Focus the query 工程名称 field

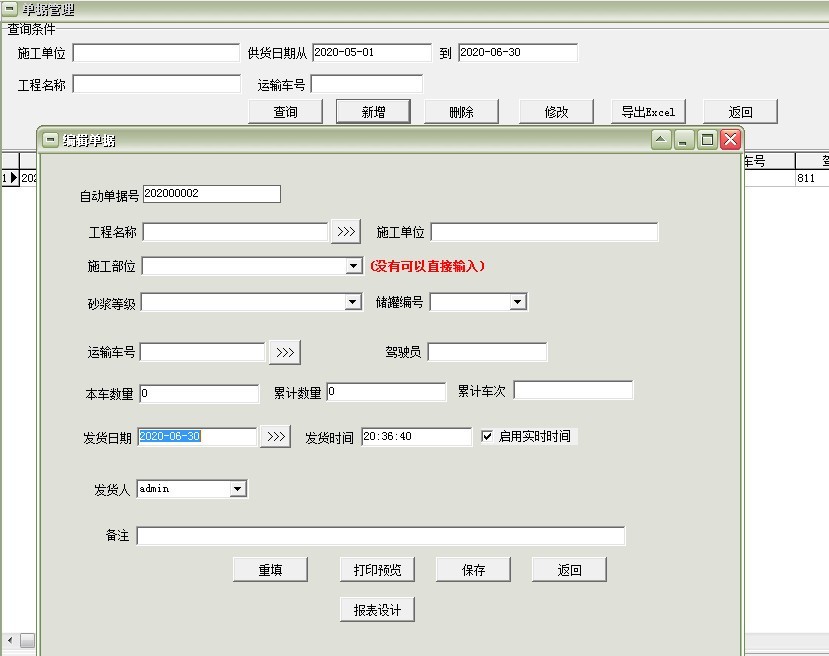click(x=156, y=84)
